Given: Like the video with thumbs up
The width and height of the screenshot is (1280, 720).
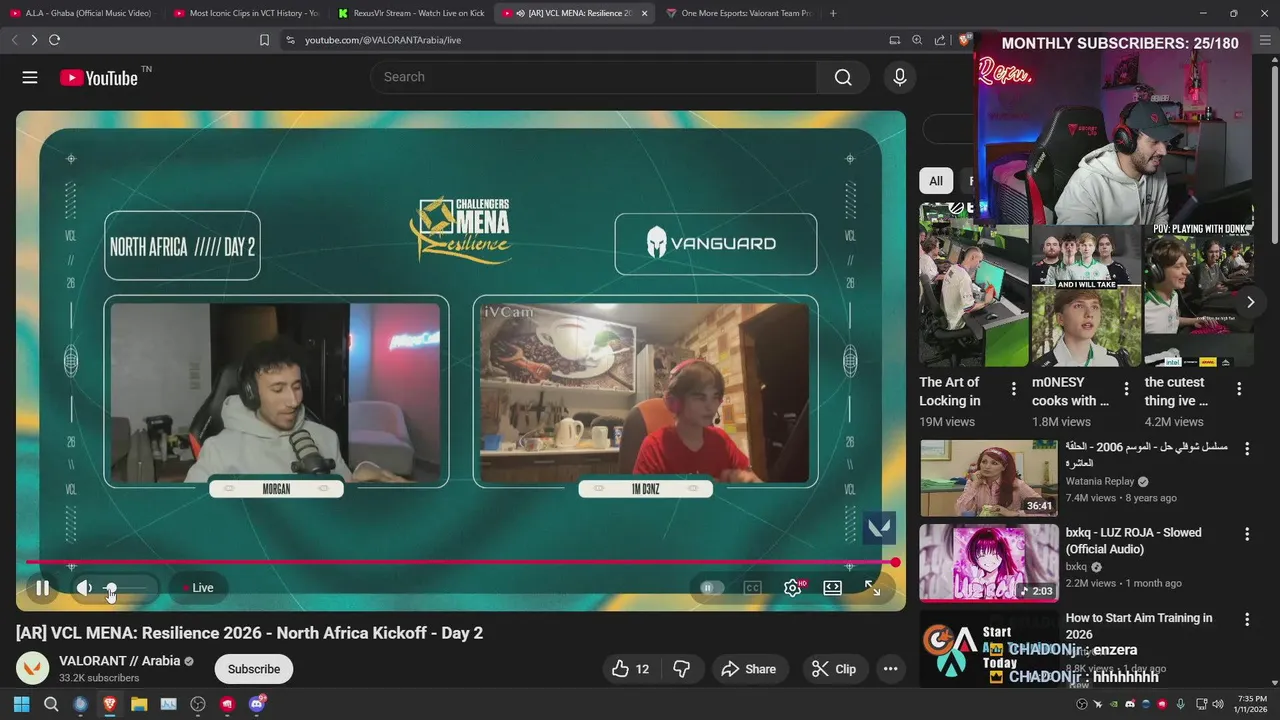Looking at the screenshot, I should (630, 669).
